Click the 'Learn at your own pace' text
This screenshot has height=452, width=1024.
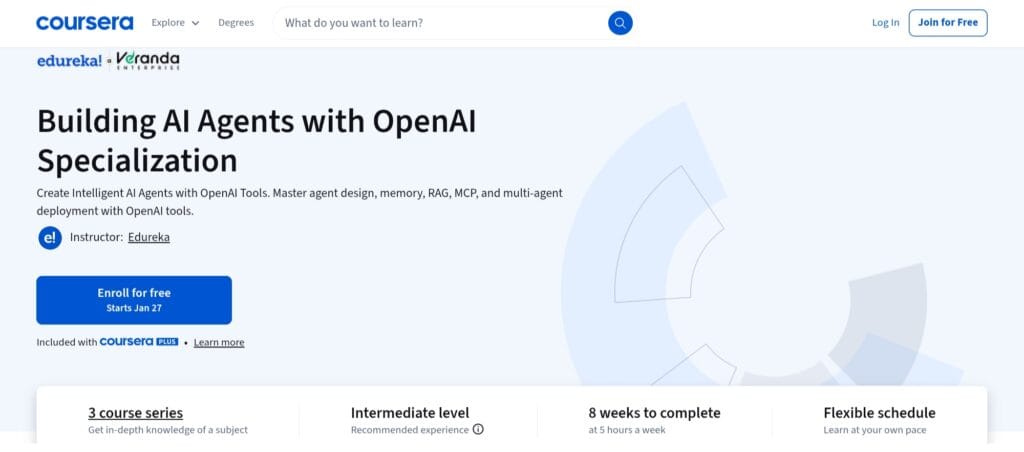874,430
